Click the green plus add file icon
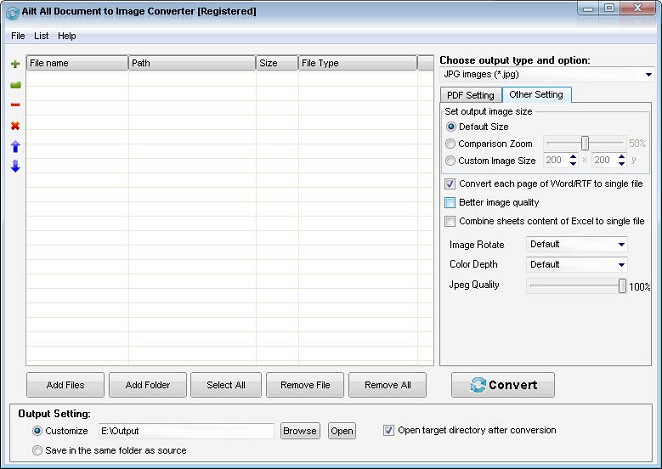 pyautogui.click(x=15, y=64)
